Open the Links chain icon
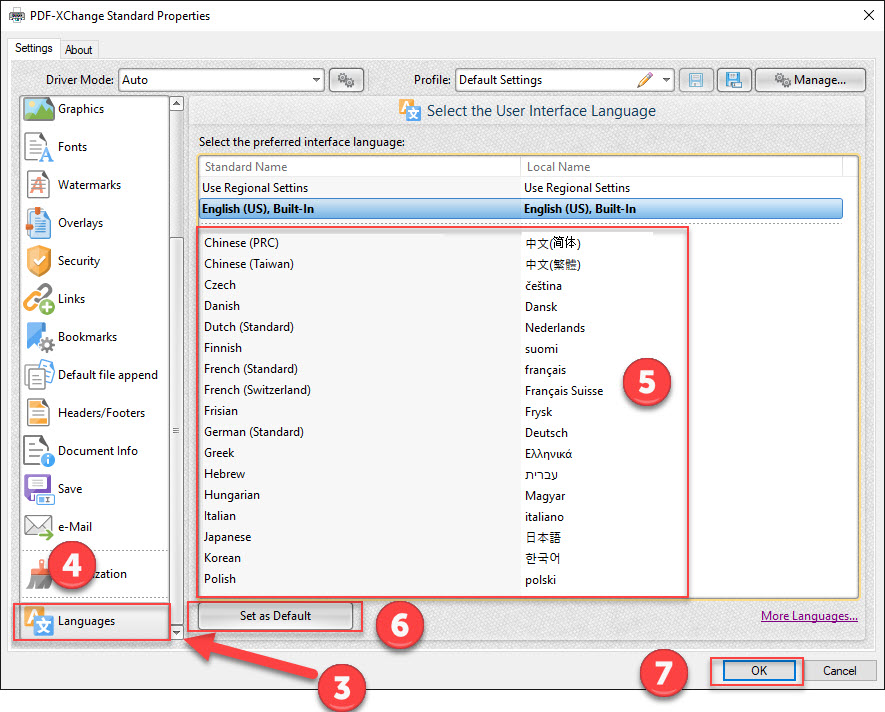 pyautogui.click(x=38, y=299)
